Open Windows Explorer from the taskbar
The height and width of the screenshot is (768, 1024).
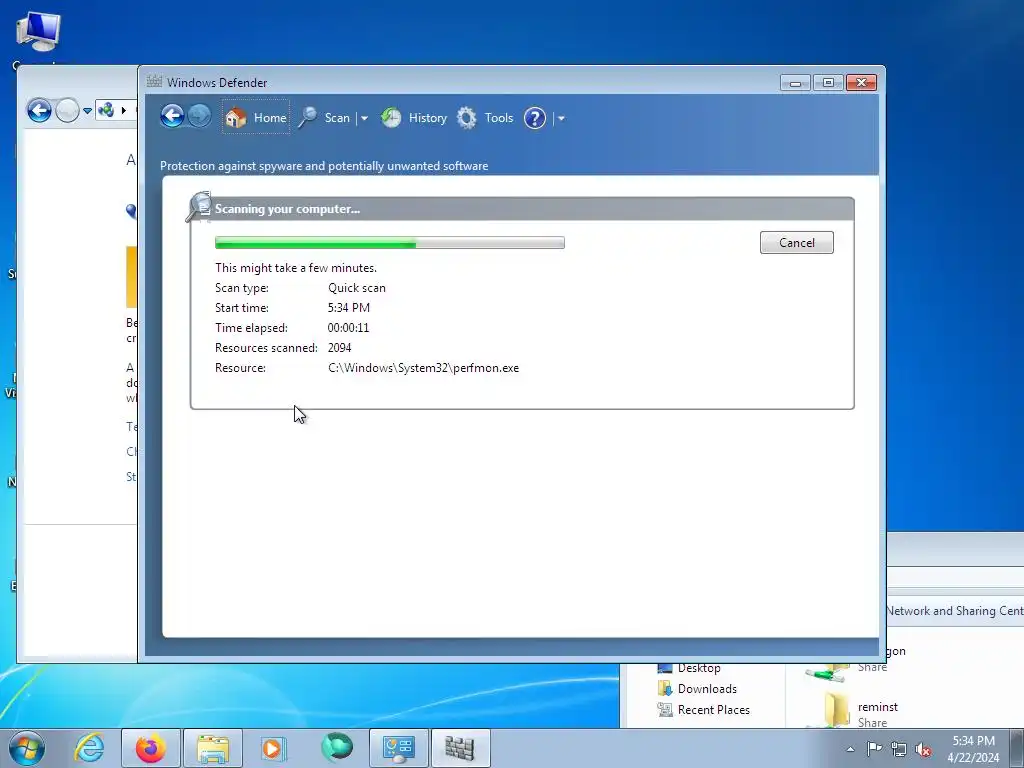pyautogui.click(x=213, y=748)
